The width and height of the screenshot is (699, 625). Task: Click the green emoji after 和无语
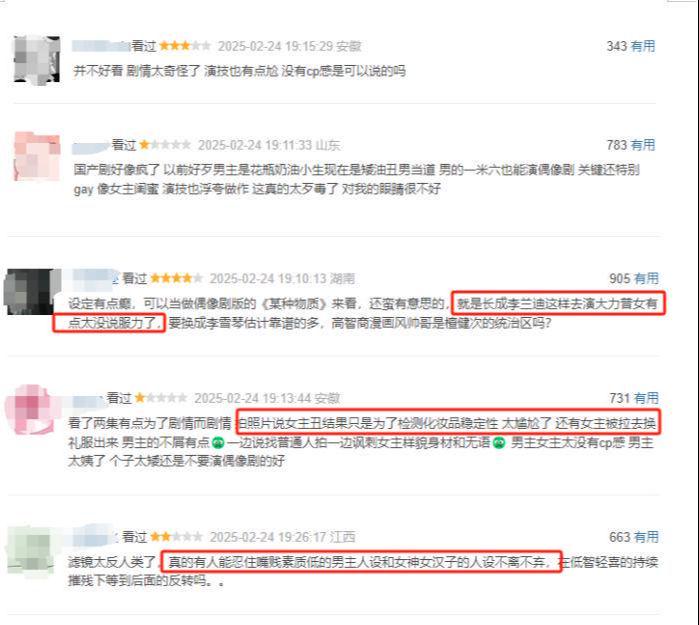499,443
